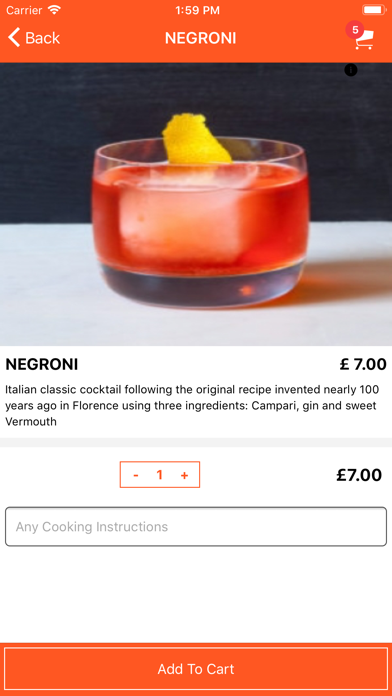Tap the Negroni cocktail photo
The image size is (392, 696).
[196, 204]
